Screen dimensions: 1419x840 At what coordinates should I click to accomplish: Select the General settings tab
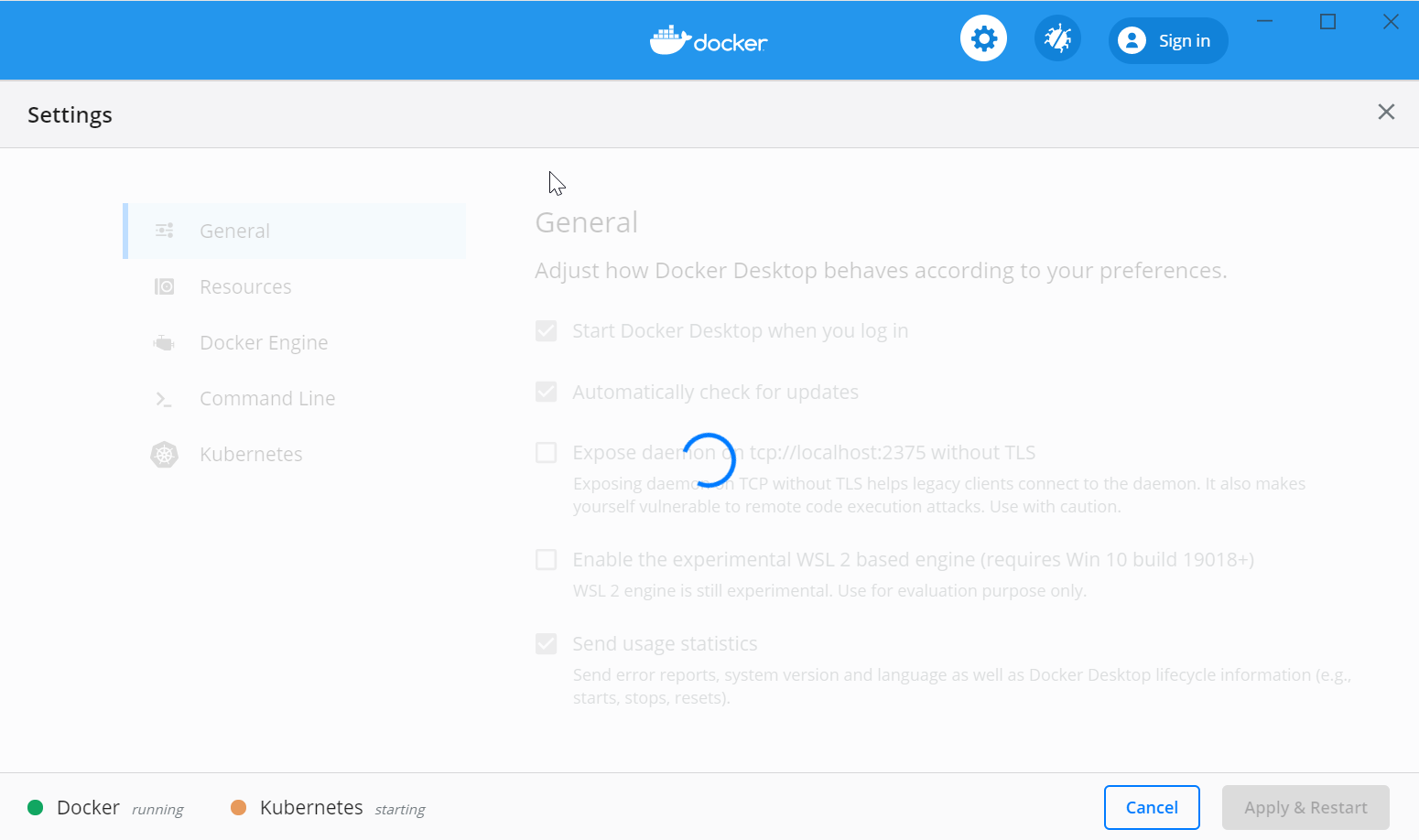click(295, 231)
